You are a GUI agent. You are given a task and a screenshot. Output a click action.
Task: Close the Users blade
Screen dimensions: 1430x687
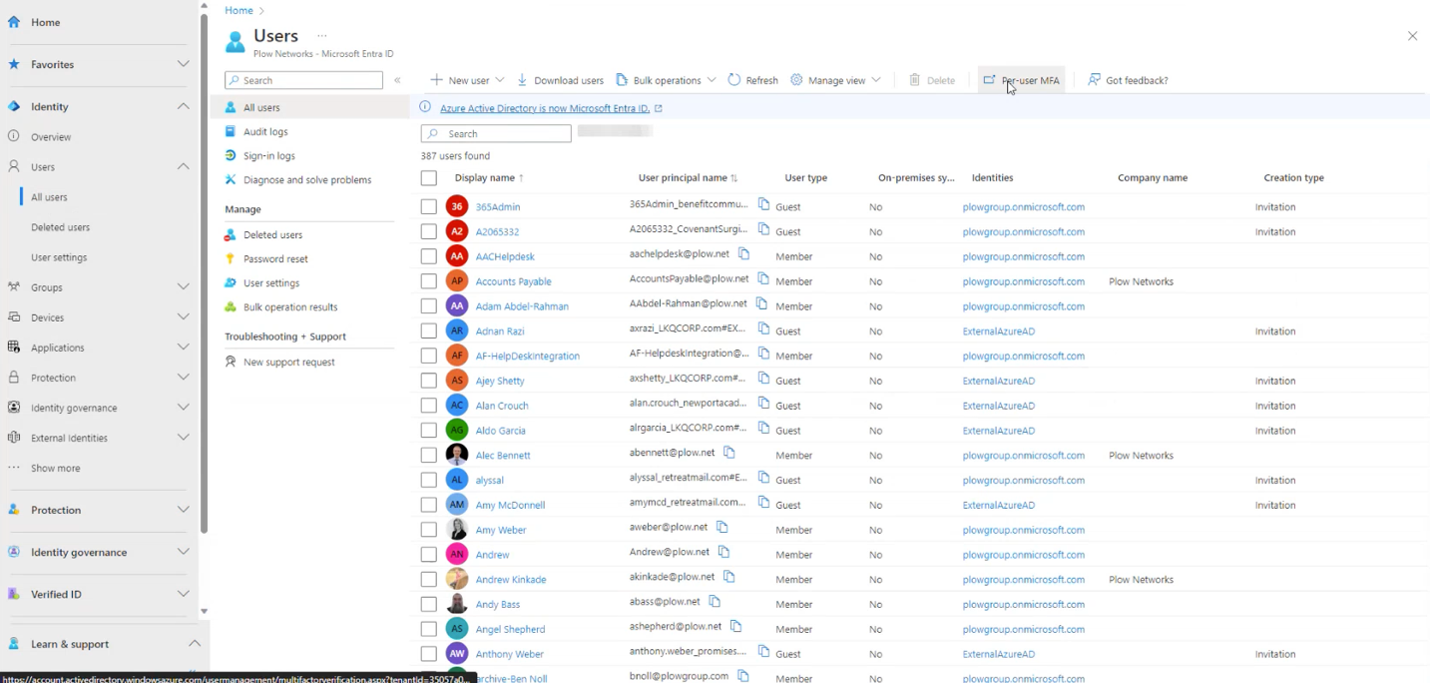(x=1412, y=36)
